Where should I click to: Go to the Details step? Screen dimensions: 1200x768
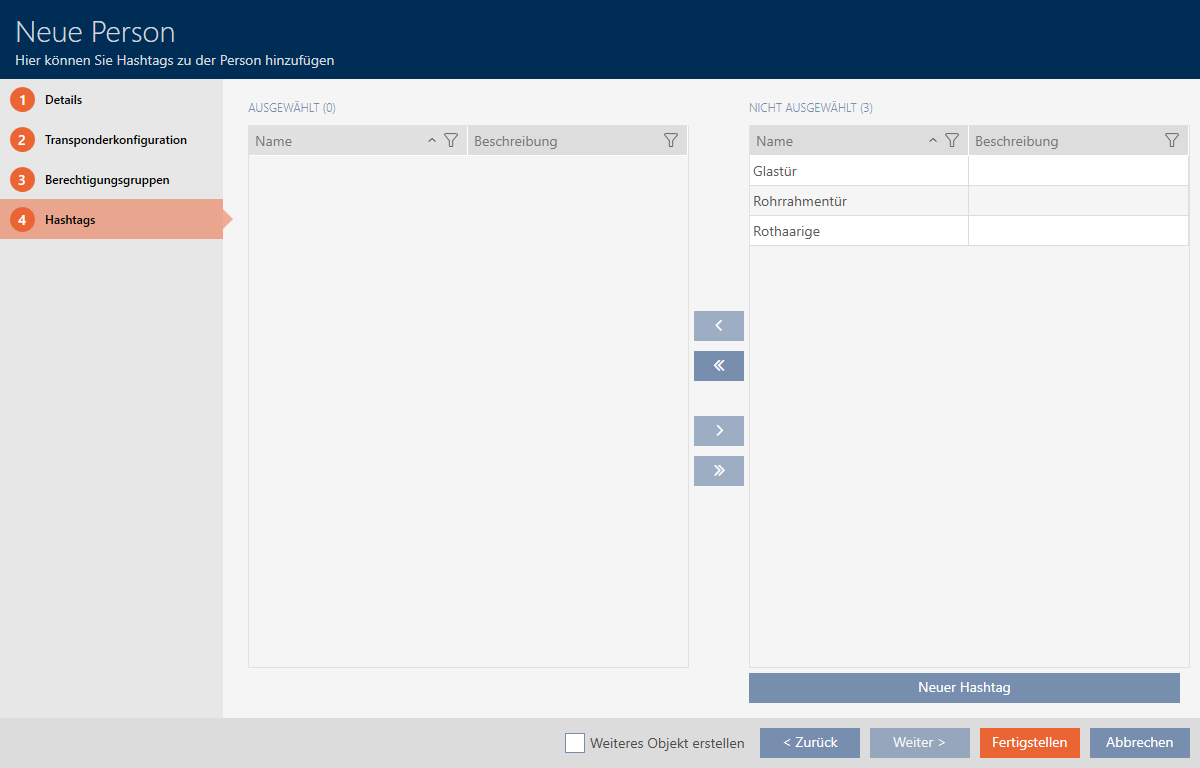pos(63,100)
